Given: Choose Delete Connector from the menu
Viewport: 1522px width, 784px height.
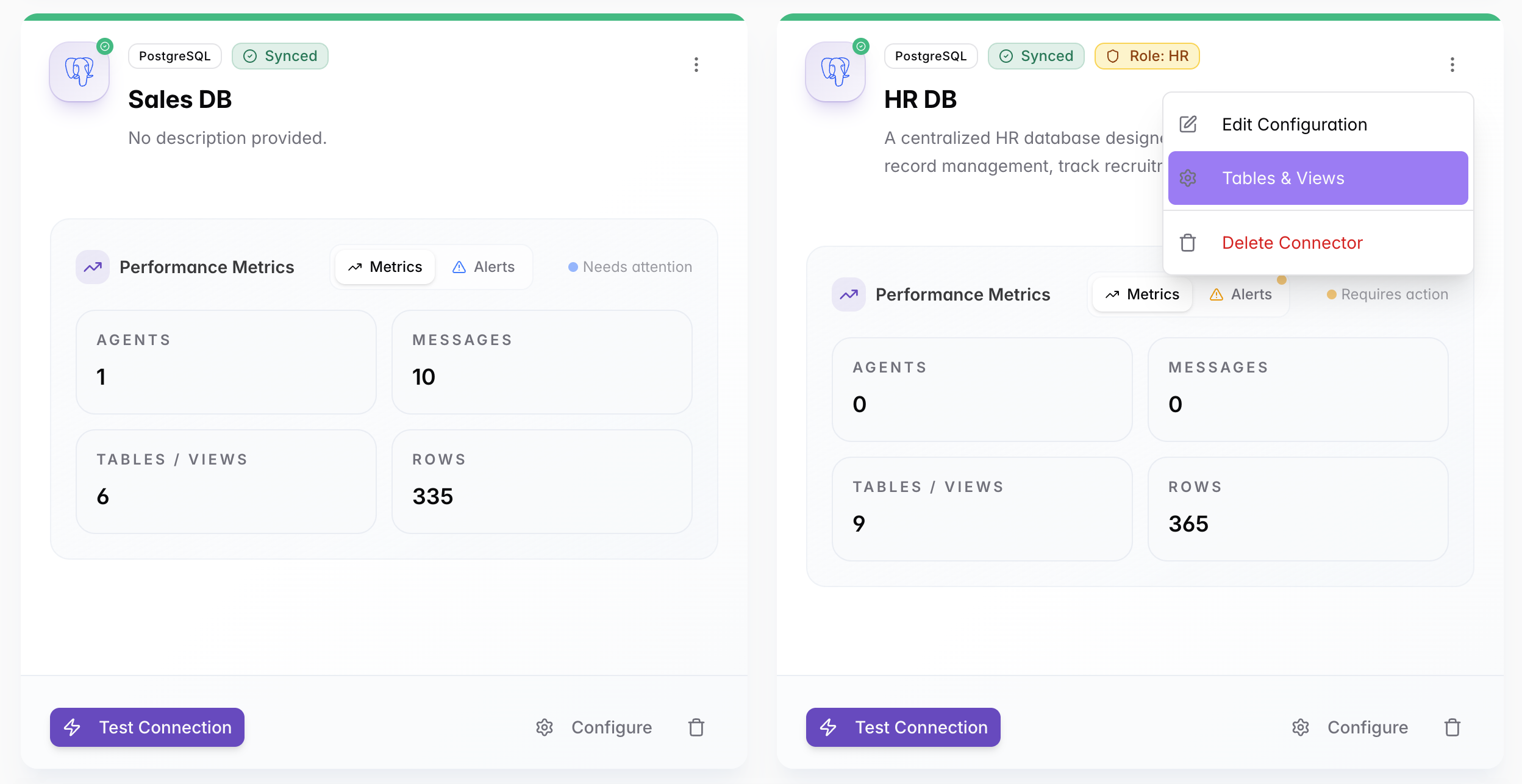Looking at the screenshot, I should coord(1318,243).
